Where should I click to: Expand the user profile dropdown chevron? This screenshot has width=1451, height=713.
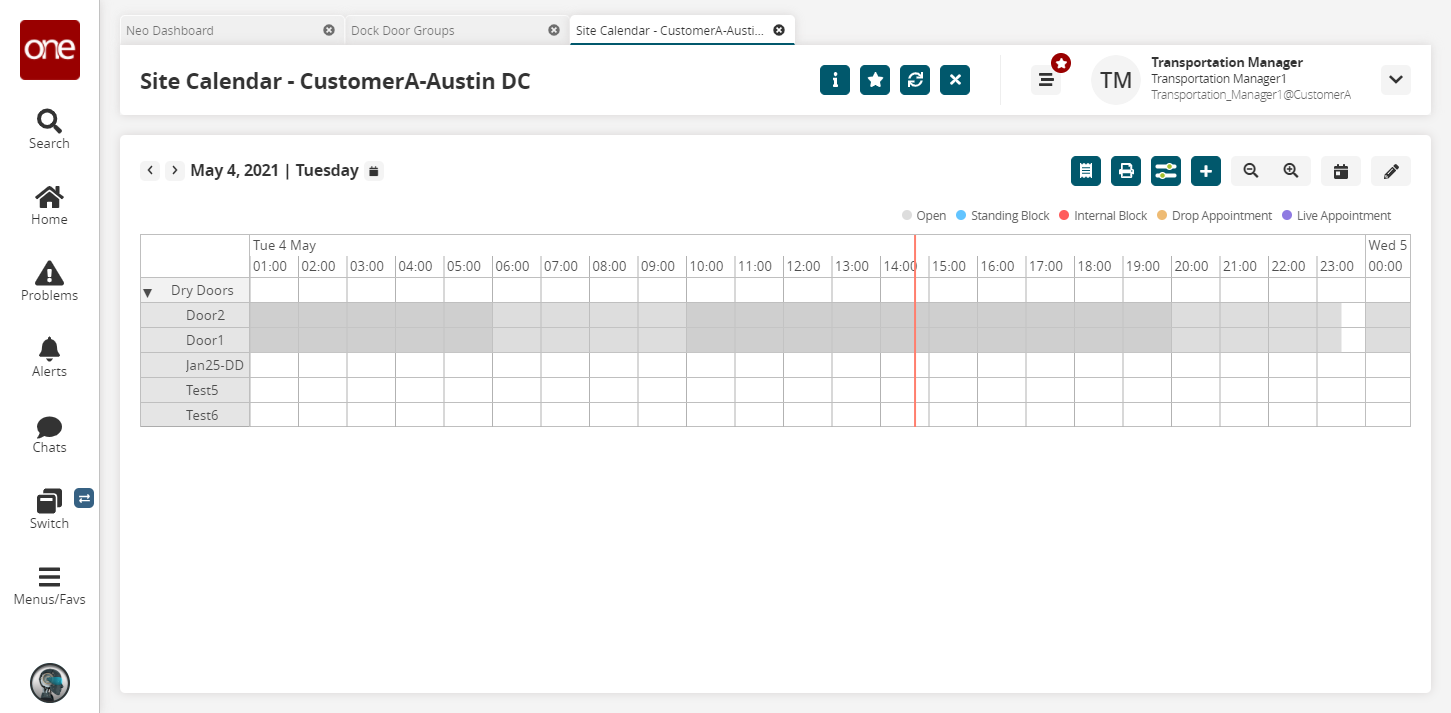click(1396, 80)
